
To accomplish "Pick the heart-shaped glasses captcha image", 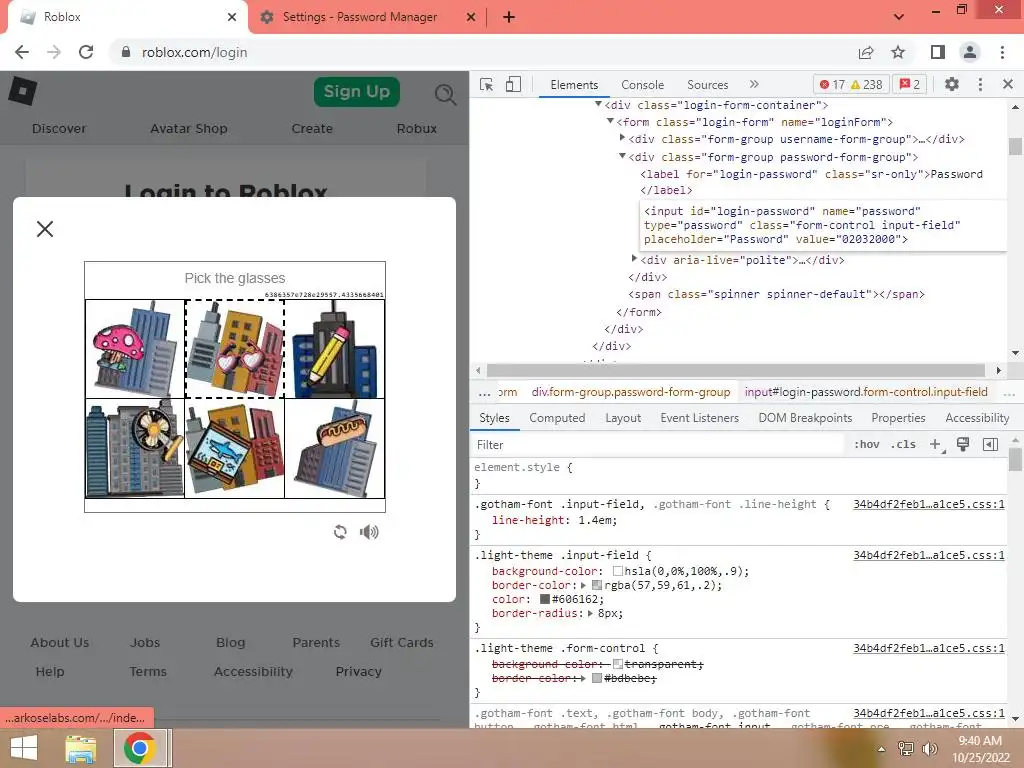I will (x=235, y=349).
